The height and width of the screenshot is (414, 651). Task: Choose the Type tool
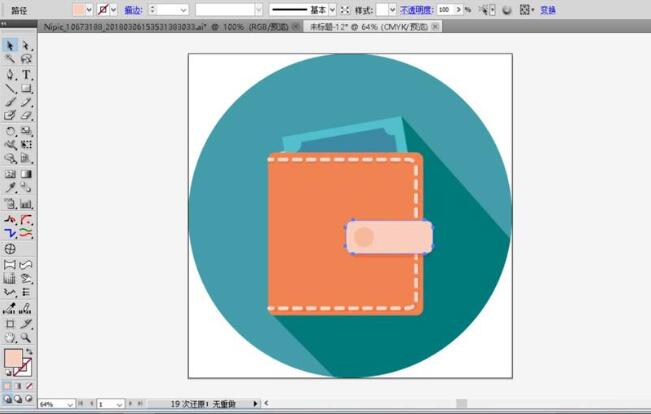click(x=27, y=74)
